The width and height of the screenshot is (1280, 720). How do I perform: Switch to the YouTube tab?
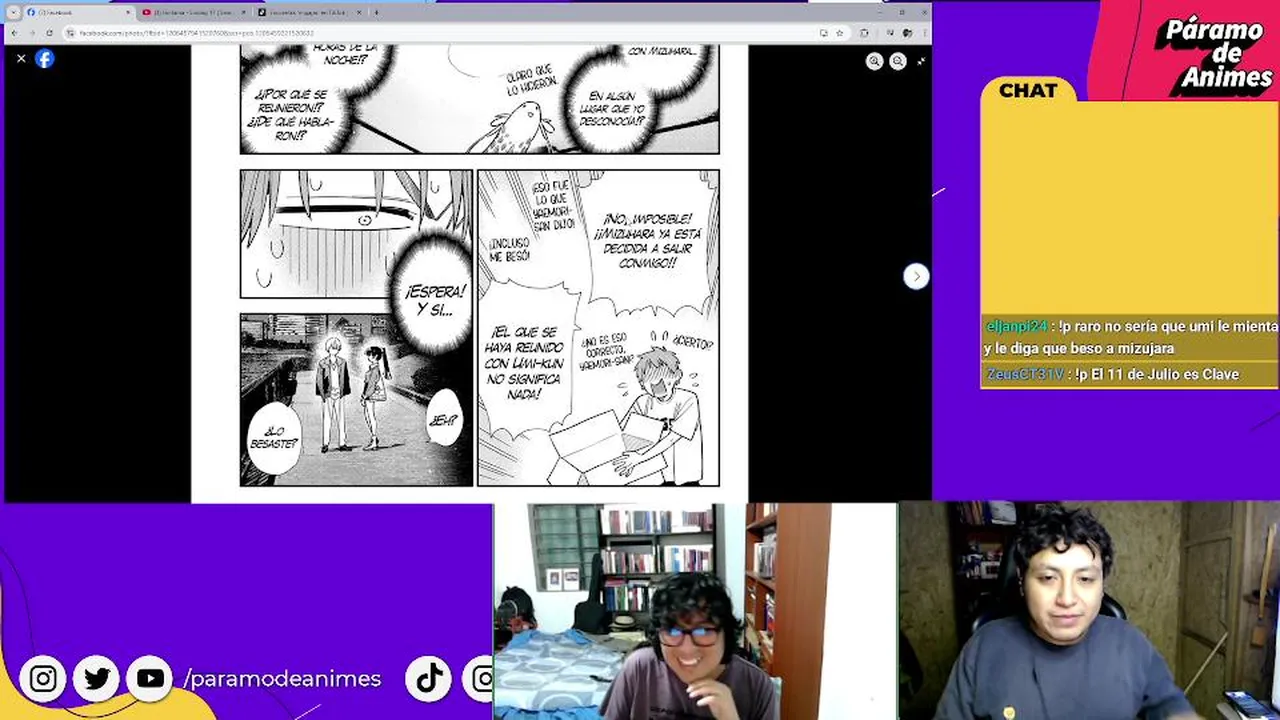coord(194,13)
